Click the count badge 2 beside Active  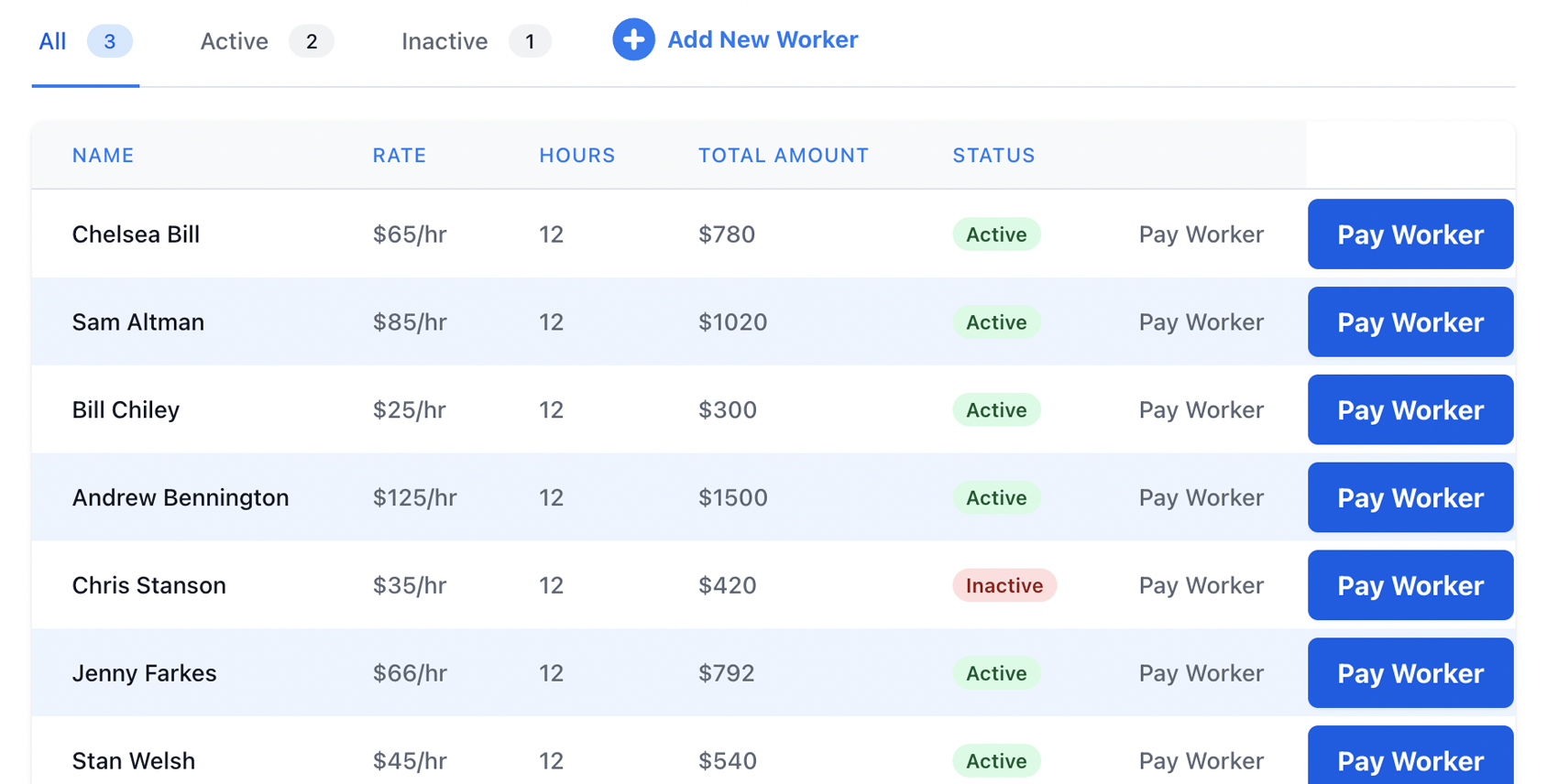(x=312, y=41)
